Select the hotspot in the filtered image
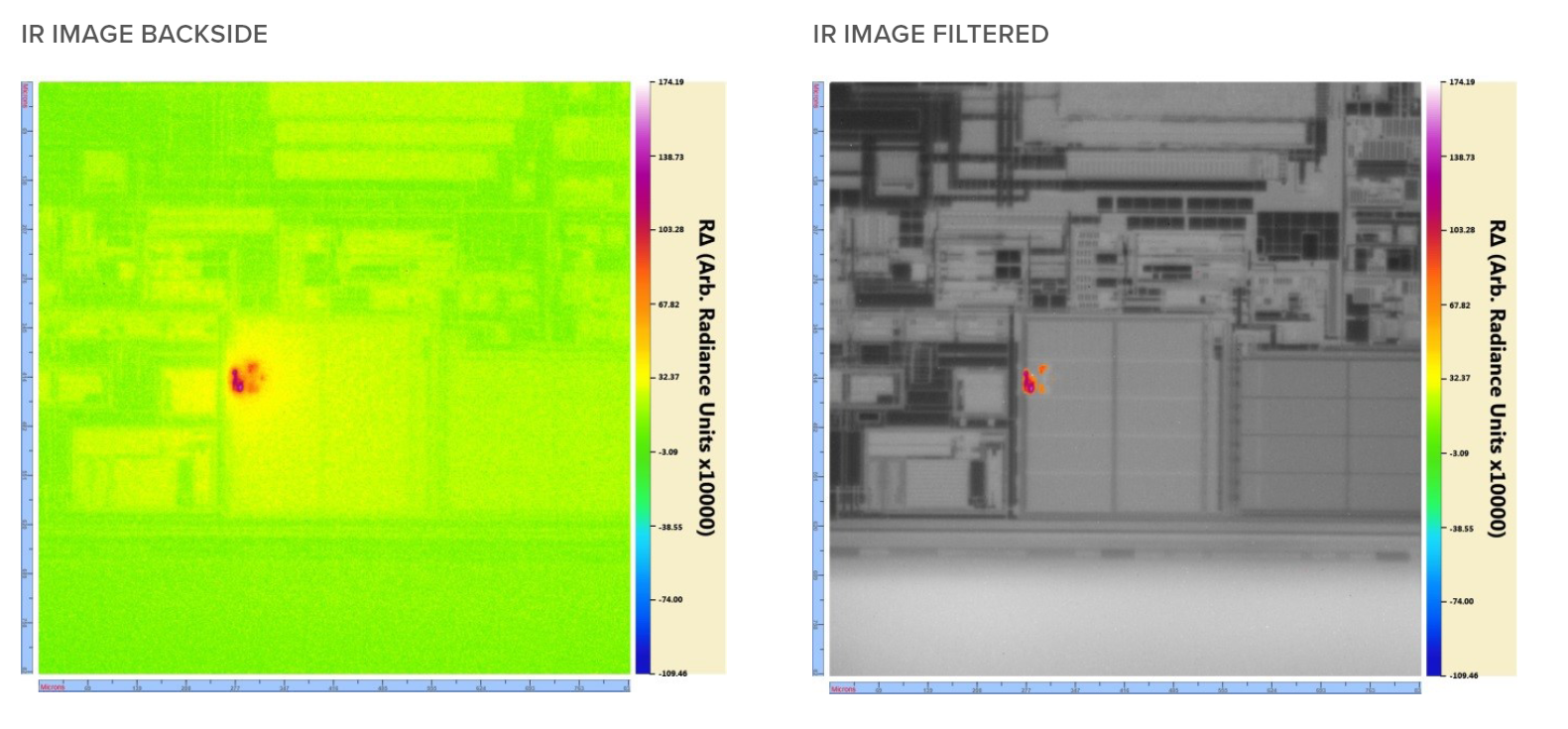 (x=1034, y=379)
